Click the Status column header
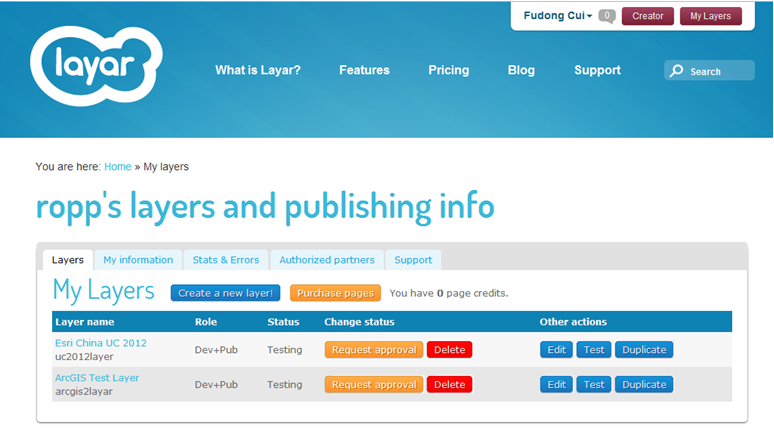This screenshot has width=774, height=430. point(283,322)
